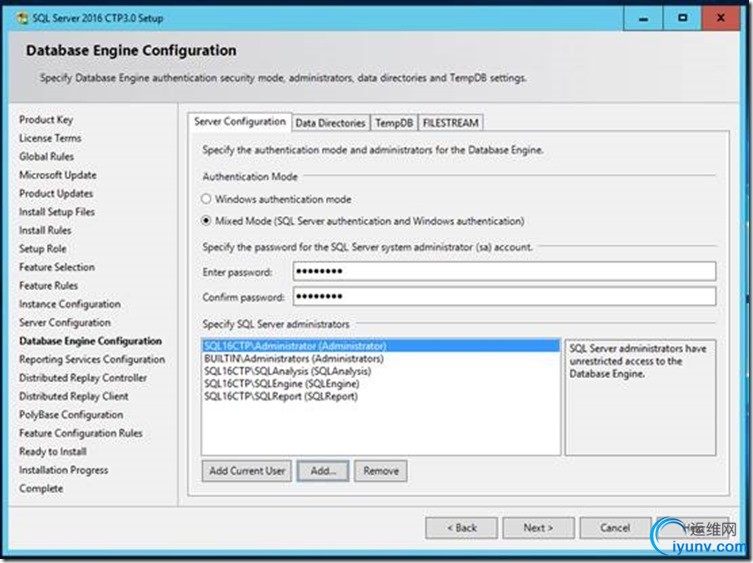Screen dimensions: 753x563
Task: Click the Add... button
Action: click(323, 471)
